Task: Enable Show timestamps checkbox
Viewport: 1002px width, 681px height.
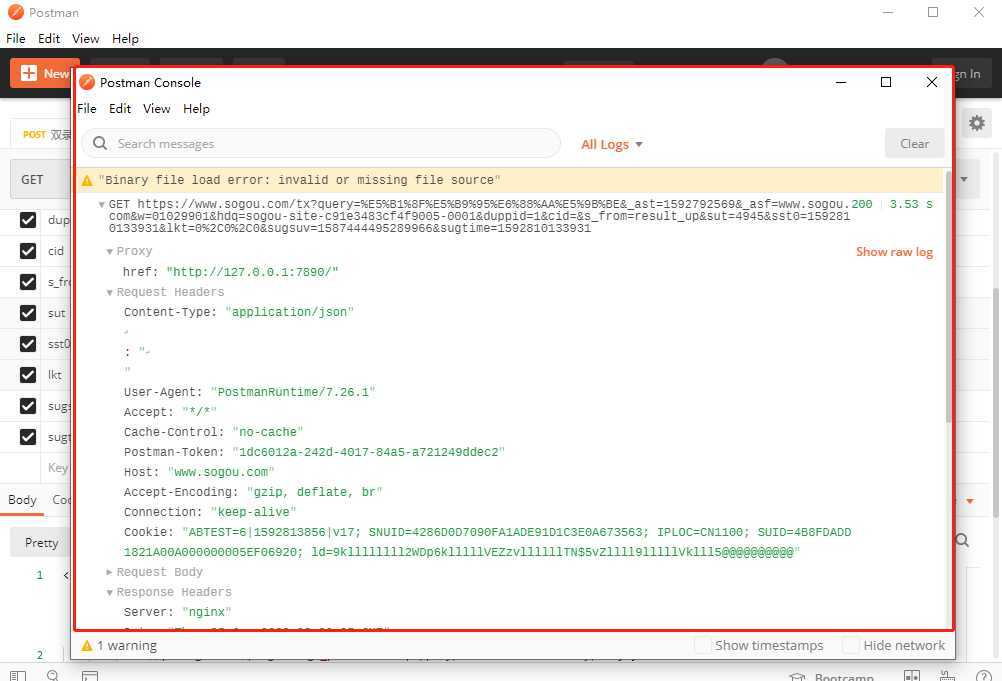Action: click(702, 645)
